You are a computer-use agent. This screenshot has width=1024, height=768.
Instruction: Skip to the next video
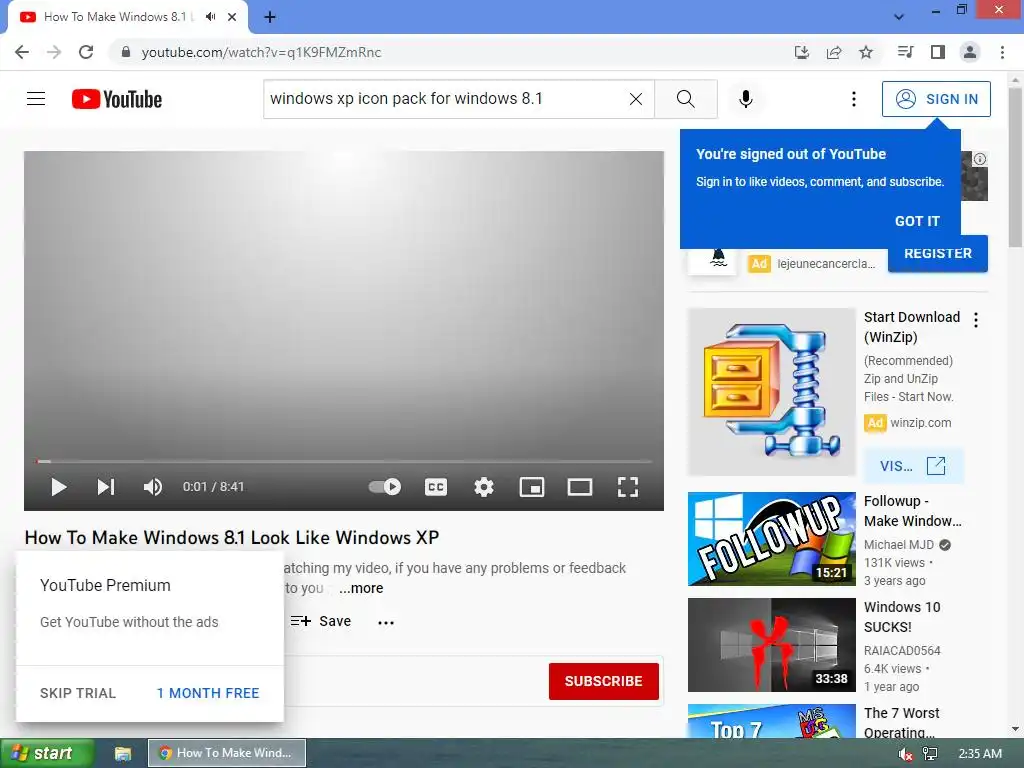[106, 487]
